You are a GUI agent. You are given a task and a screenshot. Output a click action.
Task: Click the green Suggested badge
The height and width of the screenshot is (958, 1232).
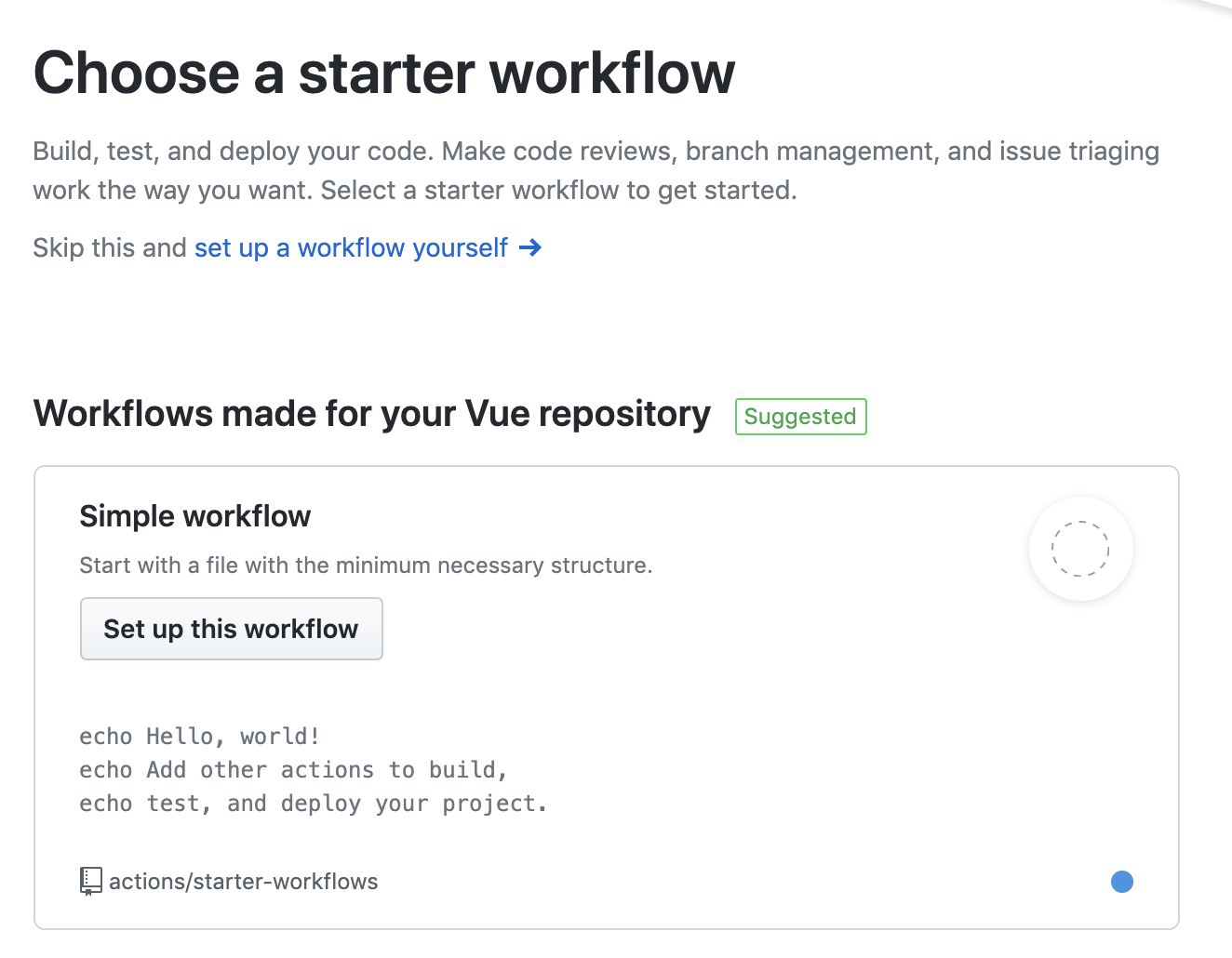pos(800,417)
